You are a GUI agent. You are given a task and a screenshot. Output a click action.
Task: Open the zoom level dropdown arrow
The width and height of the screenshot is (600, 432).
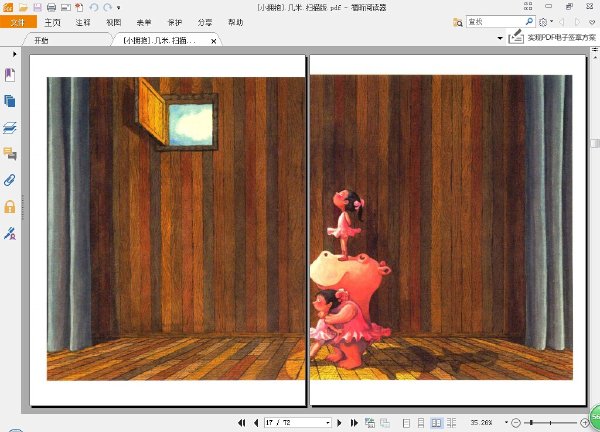coord(506,422)
